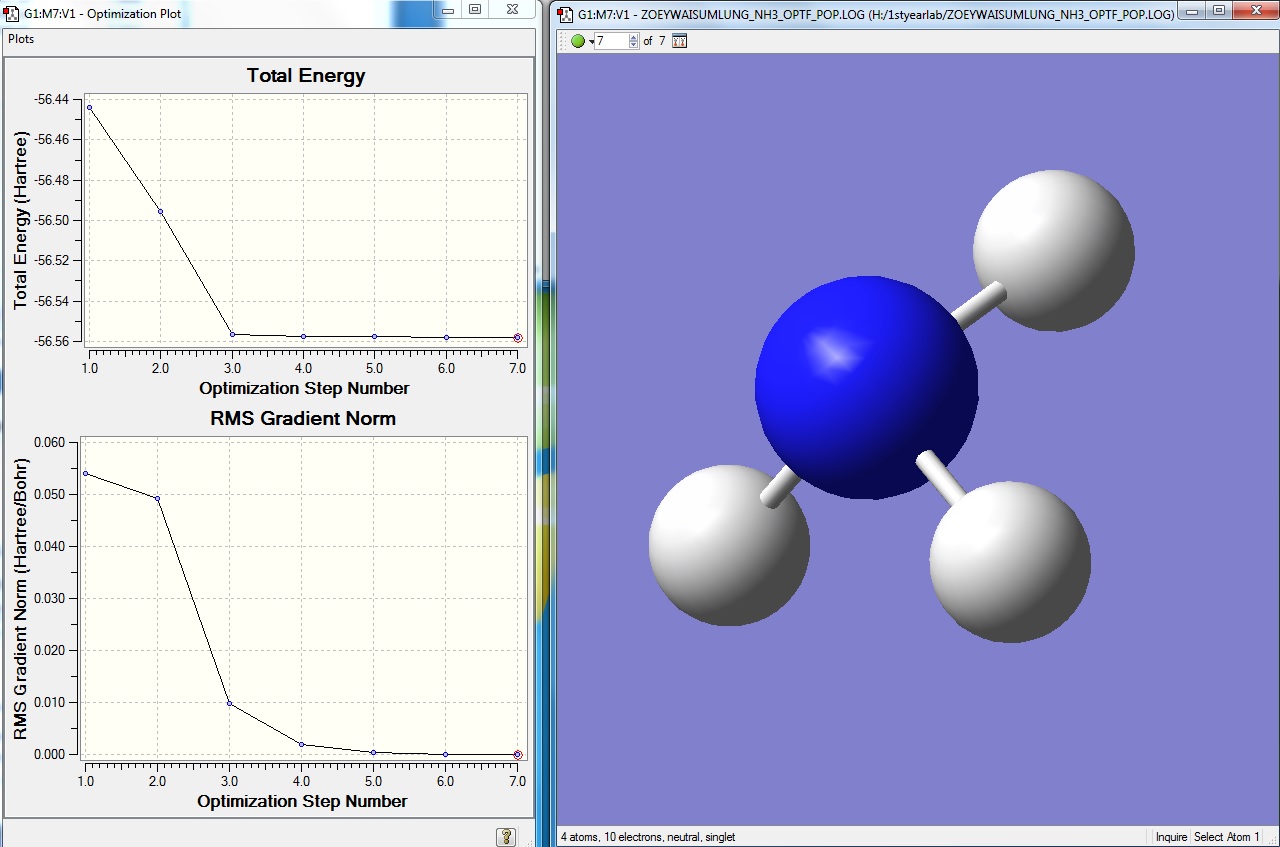Select the lower left hydrogen atom
Image resolution: width=1280 pixels, height=847 pixels.
point(728,545)
